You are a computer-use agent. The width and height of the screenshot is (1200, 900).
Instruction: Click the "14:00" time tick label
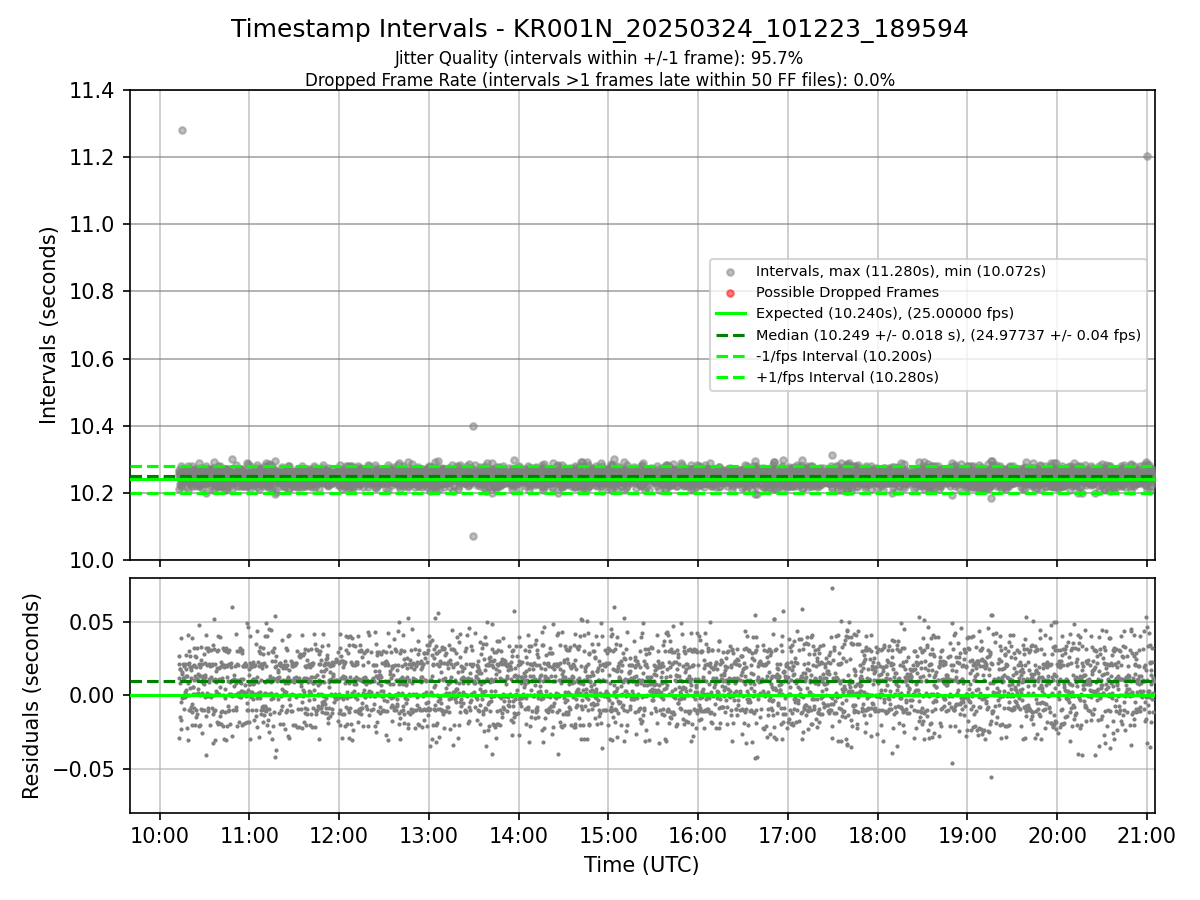[x=518, y=834]
